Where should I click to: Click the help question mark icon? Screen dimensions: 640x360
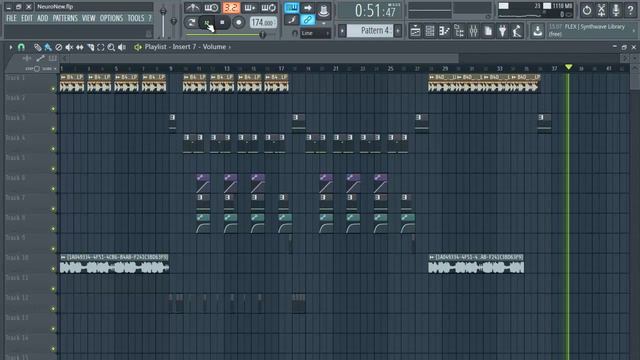pyautogui.click(x=630, y=11)
